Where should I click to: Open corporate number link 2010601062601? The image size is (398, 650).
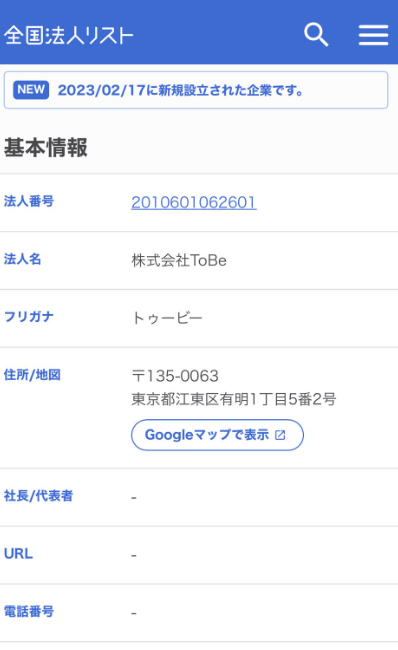coord(194,202)
